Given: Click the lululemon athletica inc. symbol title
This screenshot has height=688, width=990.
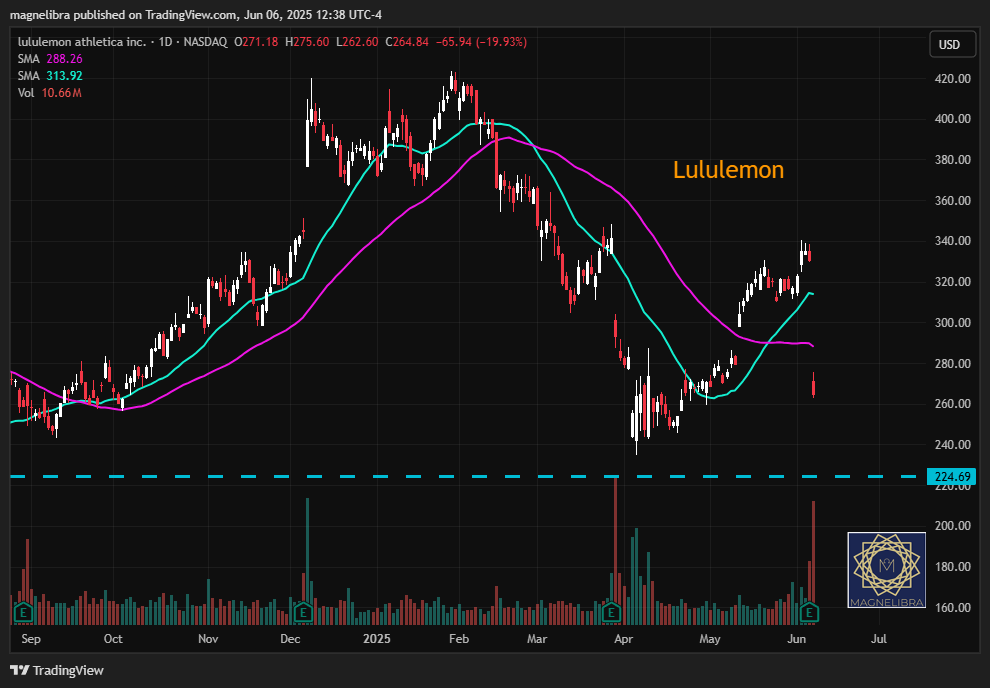Looking at the screenshot, I should point(82,42).
